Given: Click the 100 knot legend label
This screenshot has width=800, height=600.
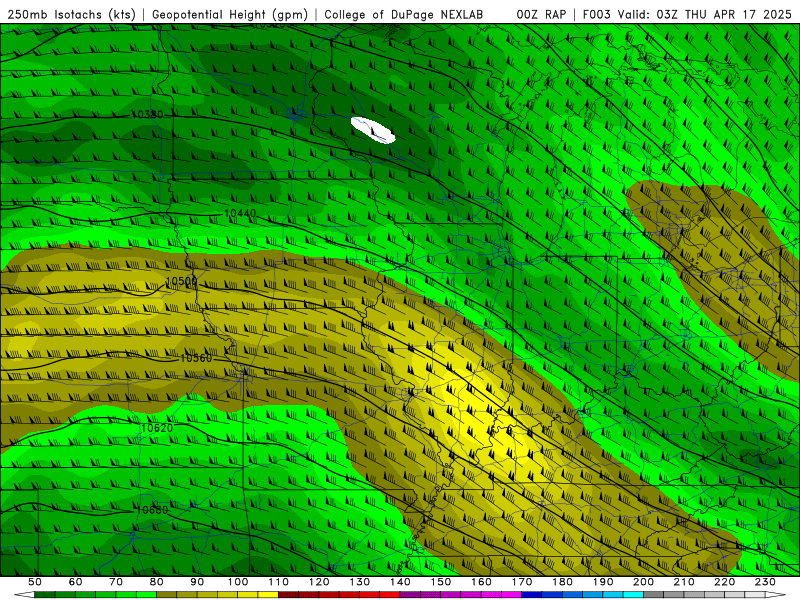Looking at the screenshot, I should [x=238, y=582].
